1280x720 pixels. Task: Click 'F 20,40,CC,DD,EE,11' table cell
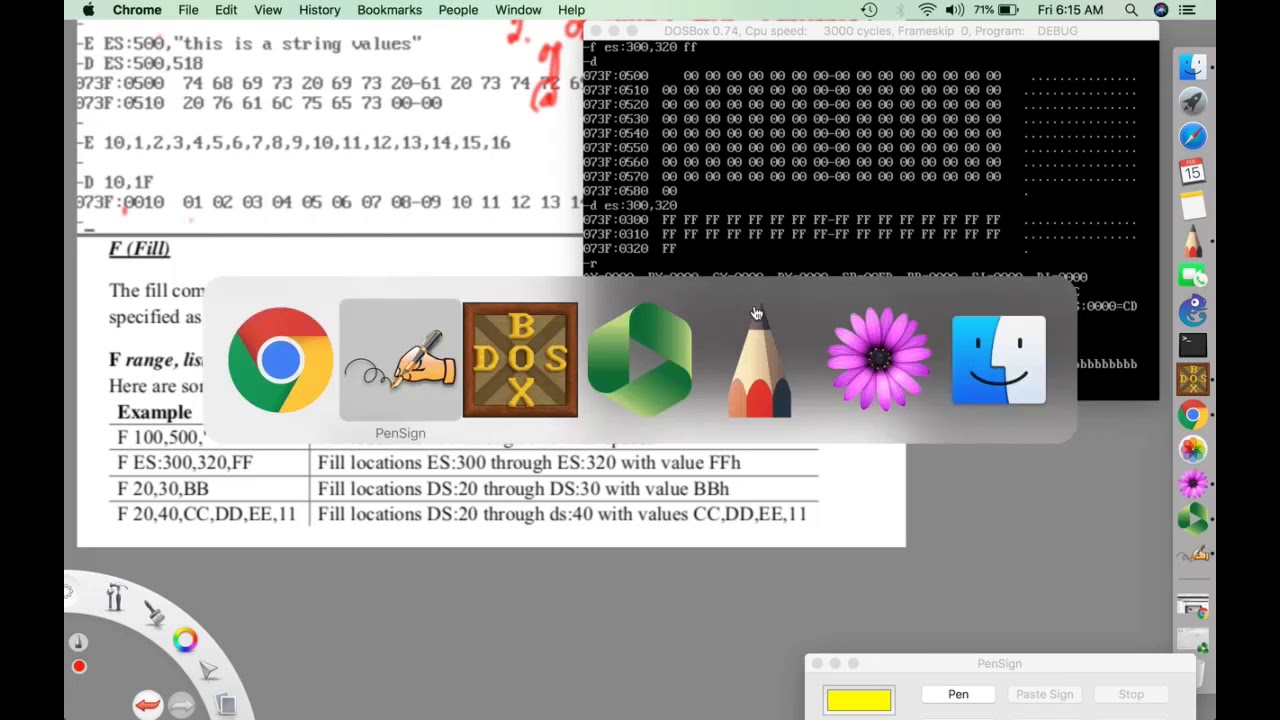tap(207, 514)
